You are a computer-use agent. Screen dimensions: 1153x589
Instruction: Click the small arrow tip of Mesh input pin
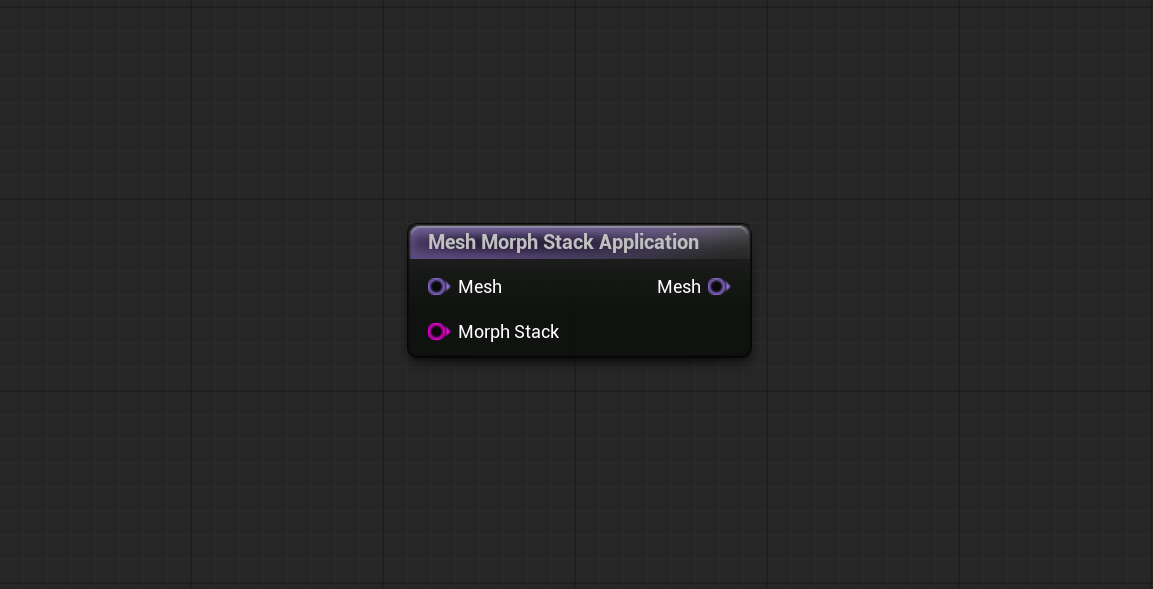click(448, 287)
